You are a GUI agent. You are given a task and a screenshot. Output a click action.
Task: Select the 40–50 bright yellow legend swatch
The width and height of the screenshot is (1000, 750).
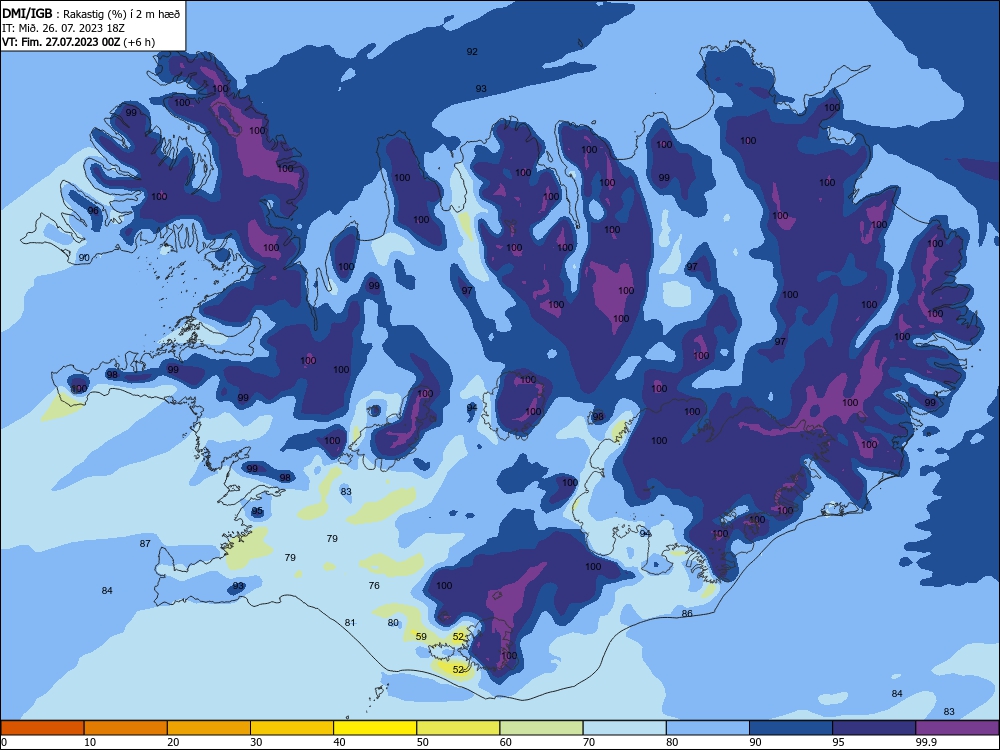click(x=375, y=728)
